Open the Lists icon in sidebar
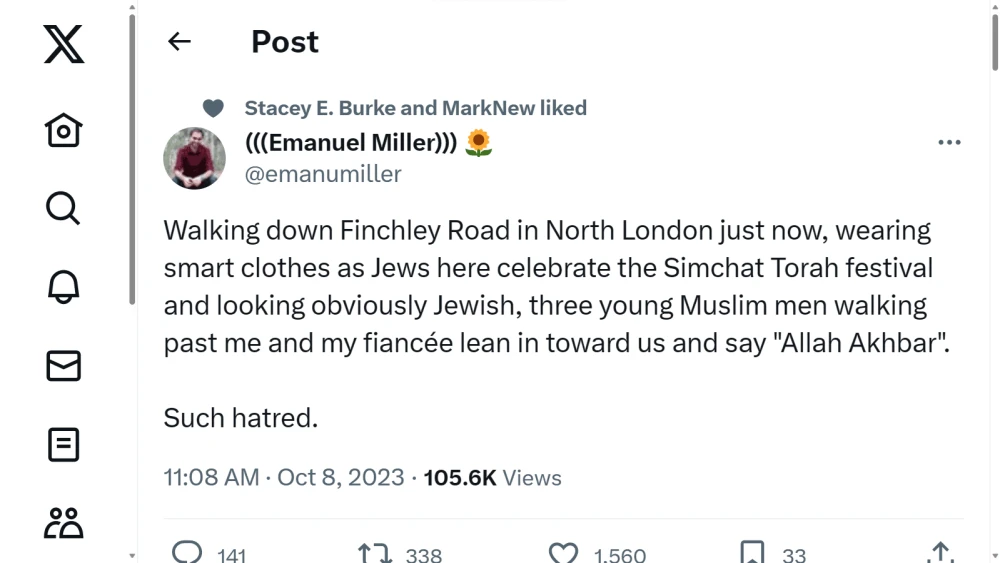1000x563 pixels. click(x=64, y=444)
